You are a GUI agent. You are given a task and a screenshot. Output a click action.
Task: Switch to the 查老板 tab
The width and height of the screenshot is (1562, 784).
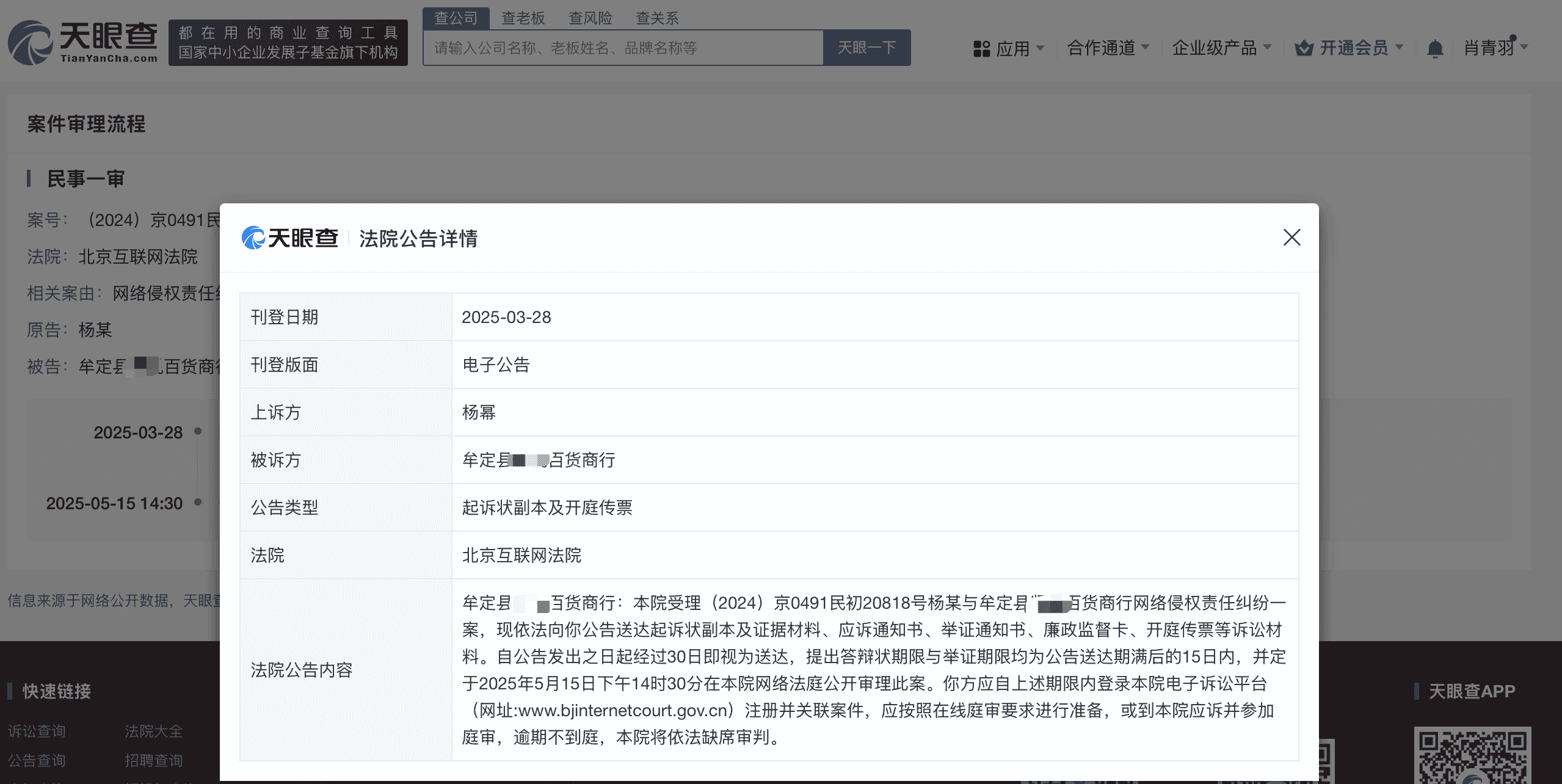coord(521,18)
